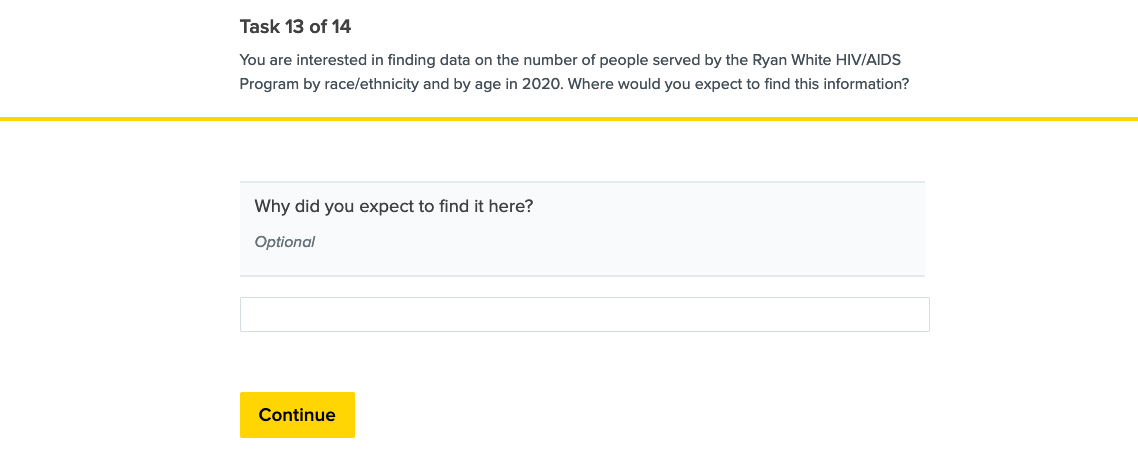Screen dimensions: 1138x463
Task: Click the 'Task 13 of 14' heading
Action: point(295,27)
